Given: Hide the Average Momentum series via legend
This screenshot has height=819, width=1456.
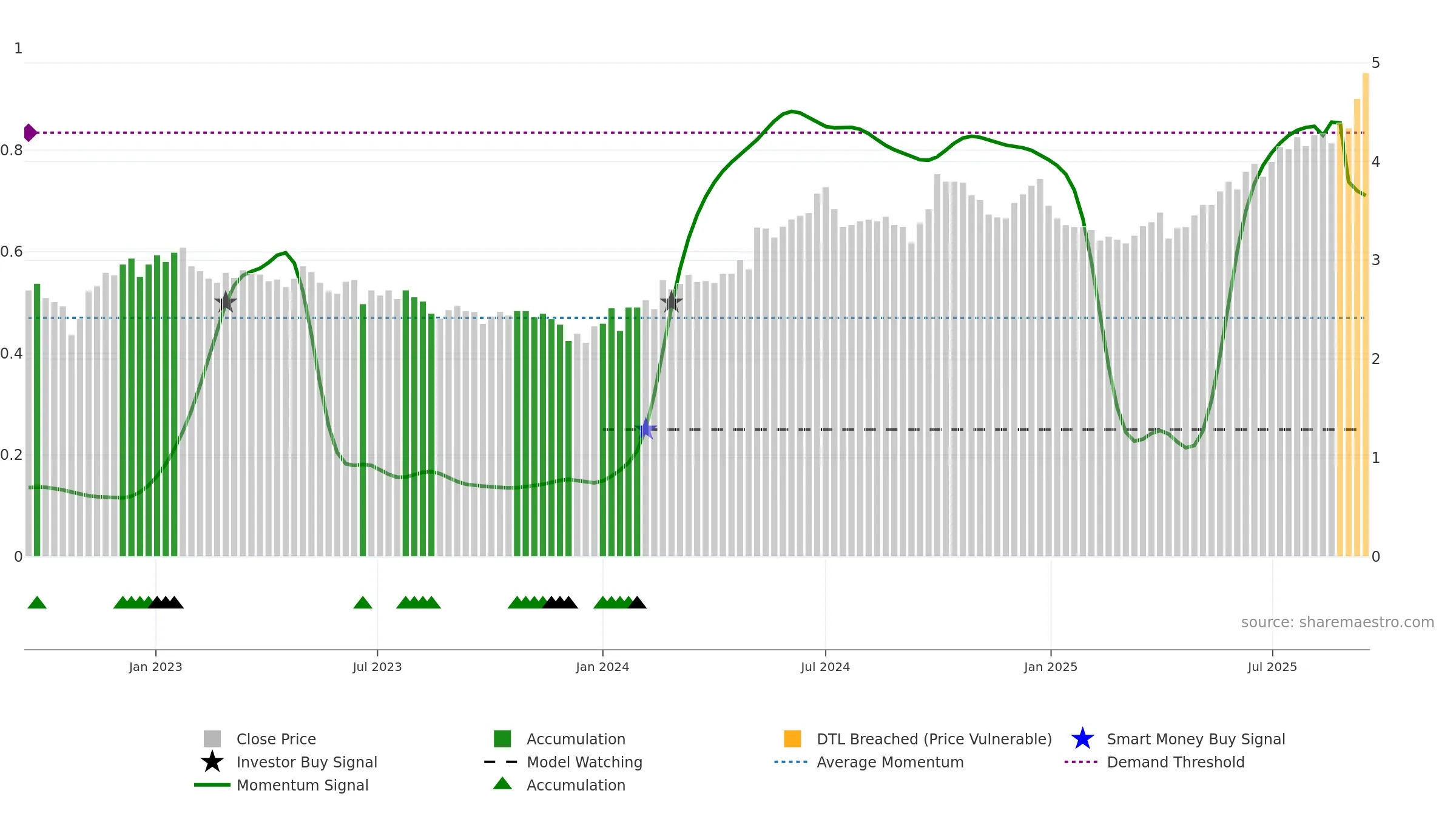Looking at the screenshot, I should pos(889,762).
